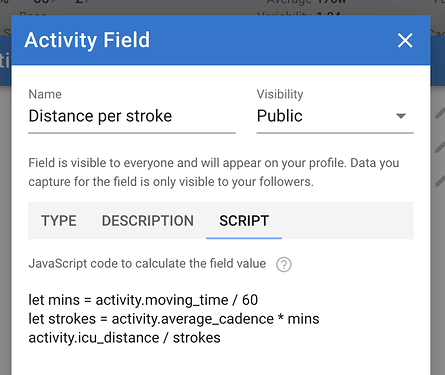Click the topmost partially hidden pencil icon behind dialog
This screenshot has width=445, height=375.
(440, 113)
